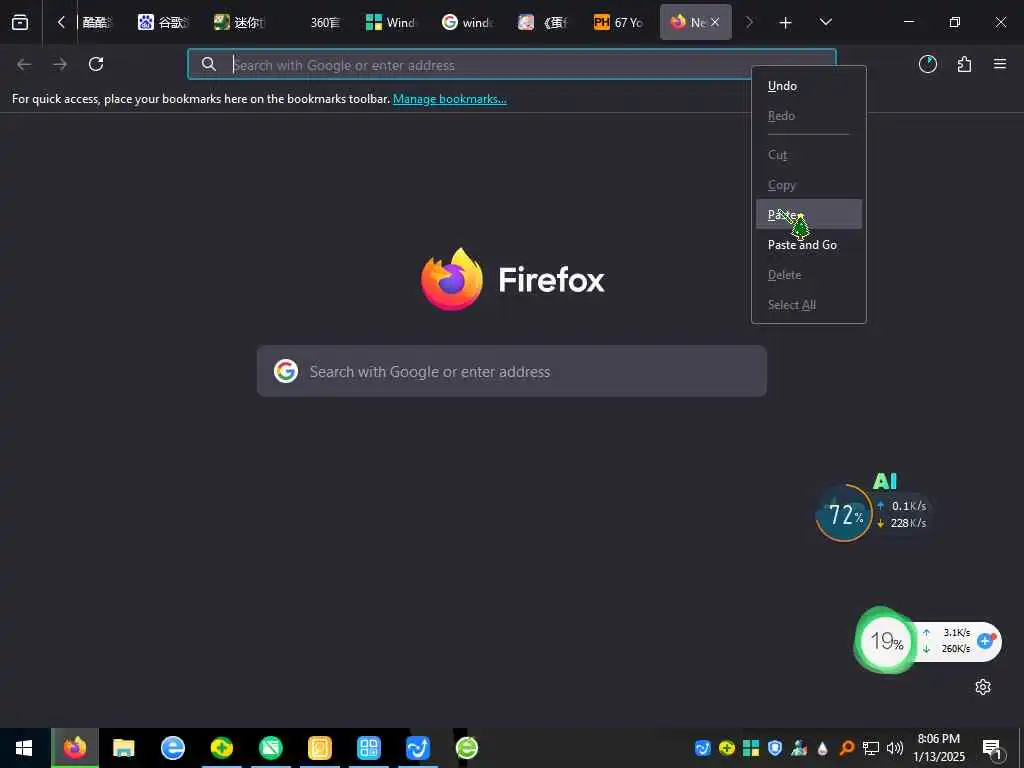This screenshot has height=768, width=1024.
Task: Switch to the 《蛋 tab
Action: point(543,22)
